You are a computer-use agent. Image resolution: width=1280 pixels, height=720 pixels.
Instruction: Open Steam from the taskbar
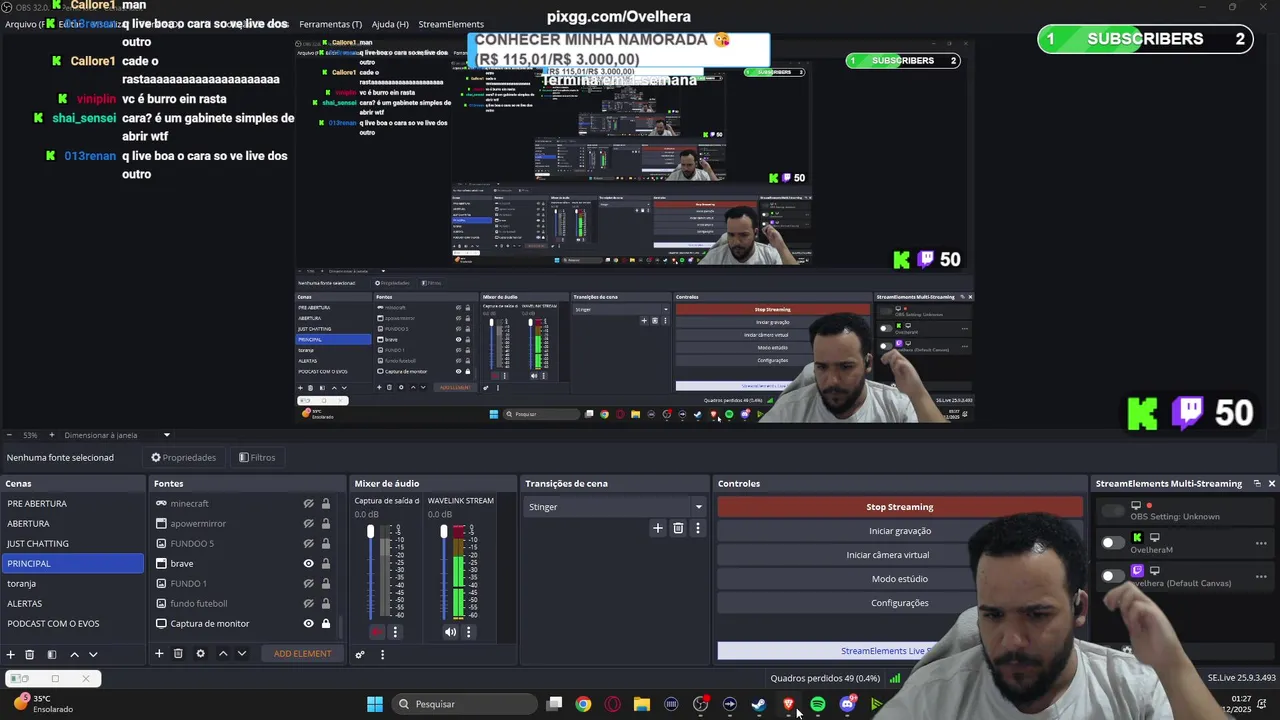[x=759, y=704]
